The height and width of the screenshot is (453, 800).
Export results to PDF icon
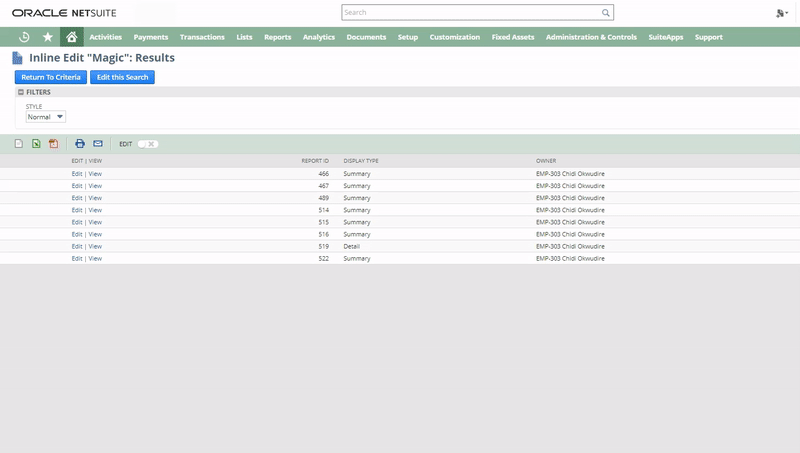[54, 144]
